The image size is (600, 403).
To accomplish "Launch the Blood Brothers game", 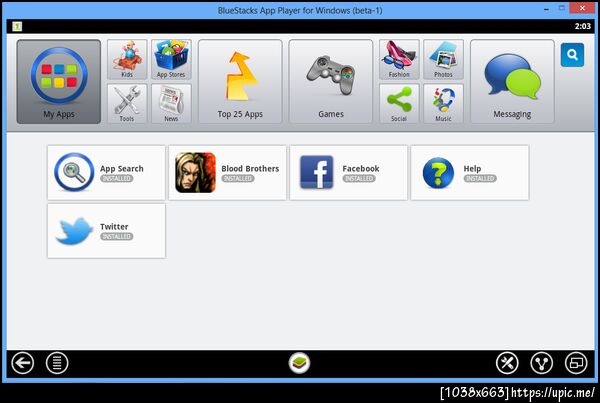I will coord(227,173).
